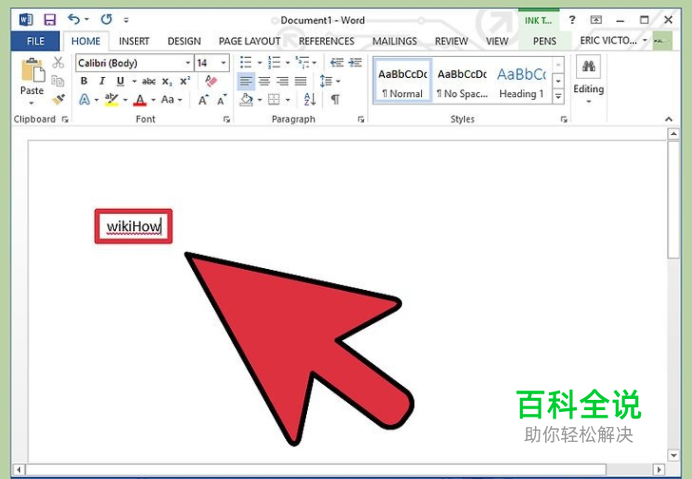Viewport: 692px width, 479px height.
Task: Open the Editing group menu
Action: [x=588, y=79]
